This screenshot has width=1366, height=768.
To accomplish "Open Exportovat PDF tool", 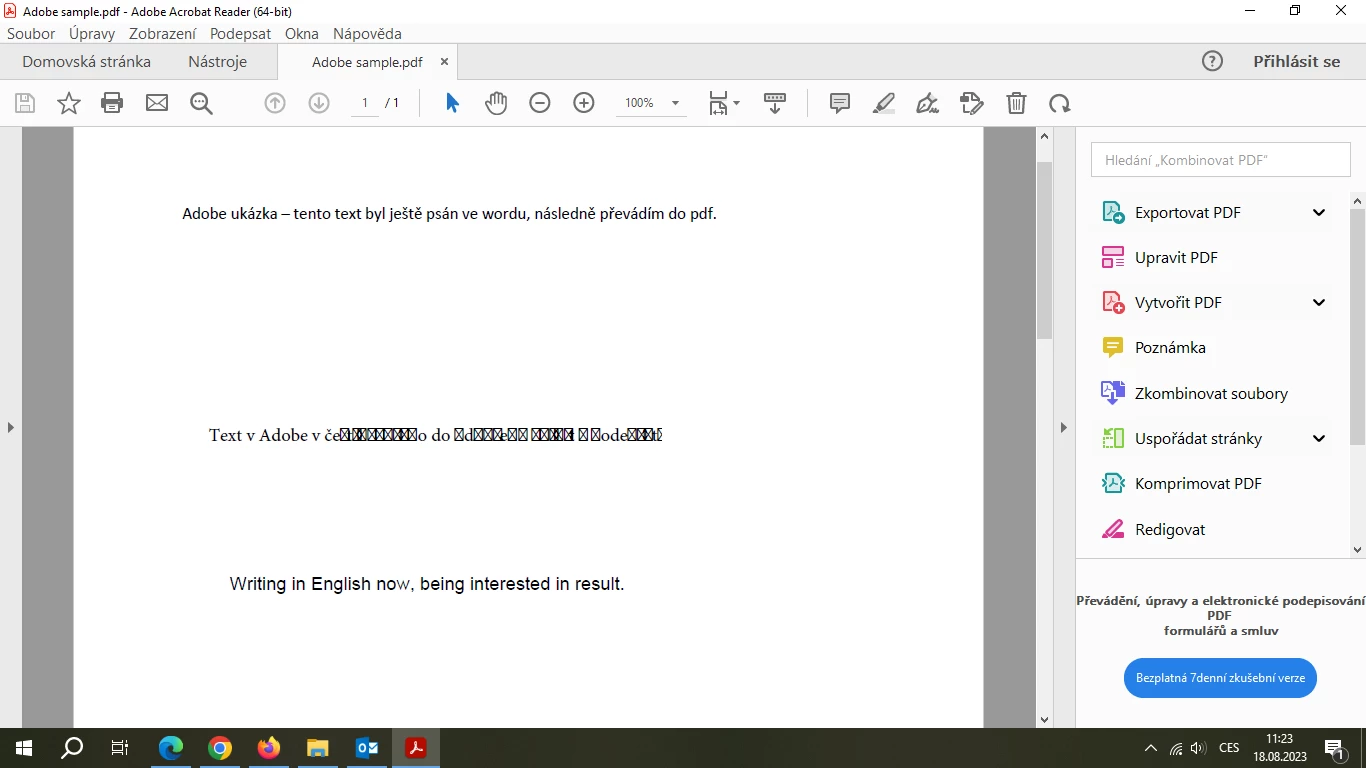I will pyautogui.click(x=1172, y=212).
